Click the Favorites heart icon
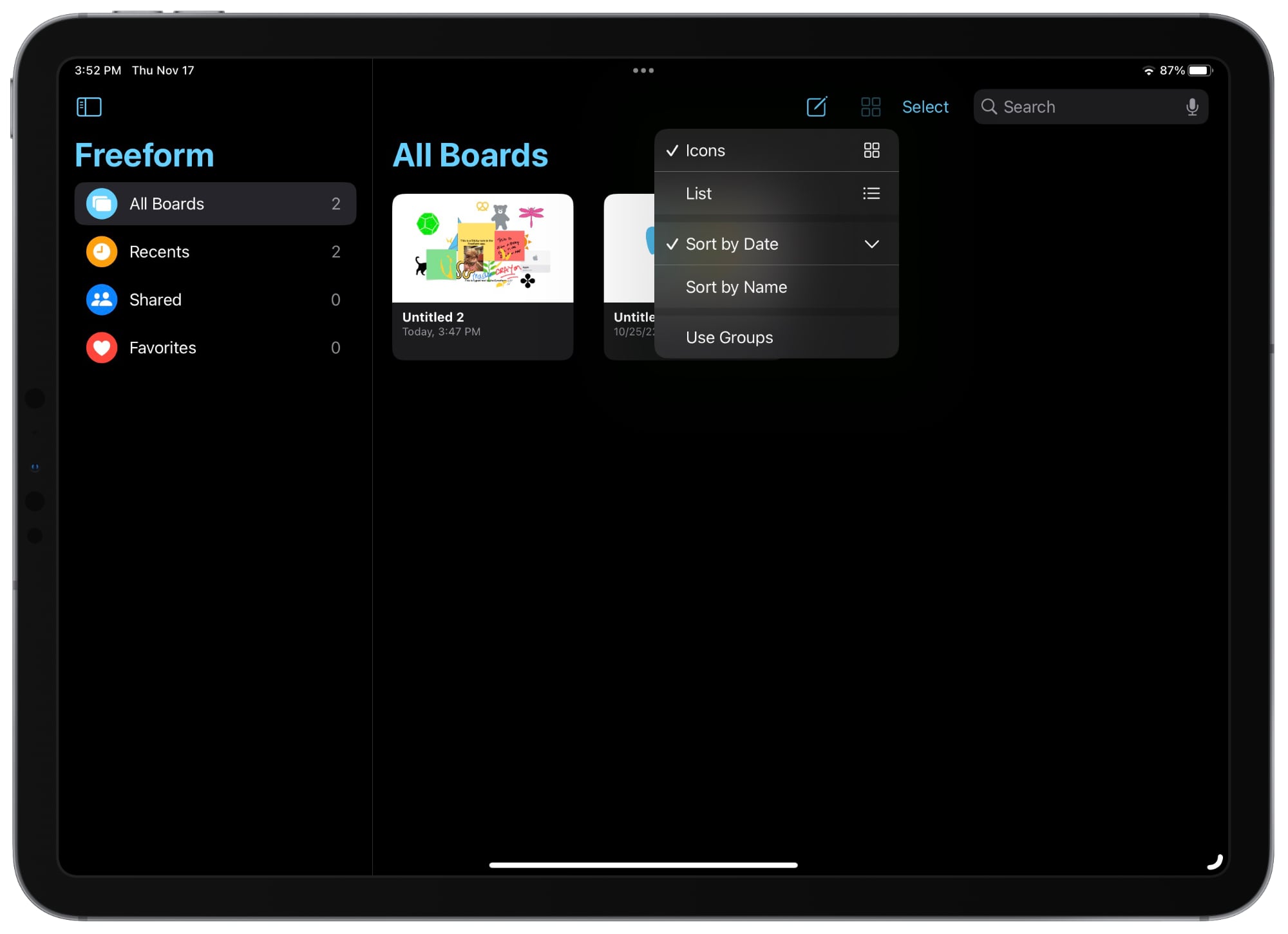This screenshot has width=1288, height=934. tap(102, 348)
